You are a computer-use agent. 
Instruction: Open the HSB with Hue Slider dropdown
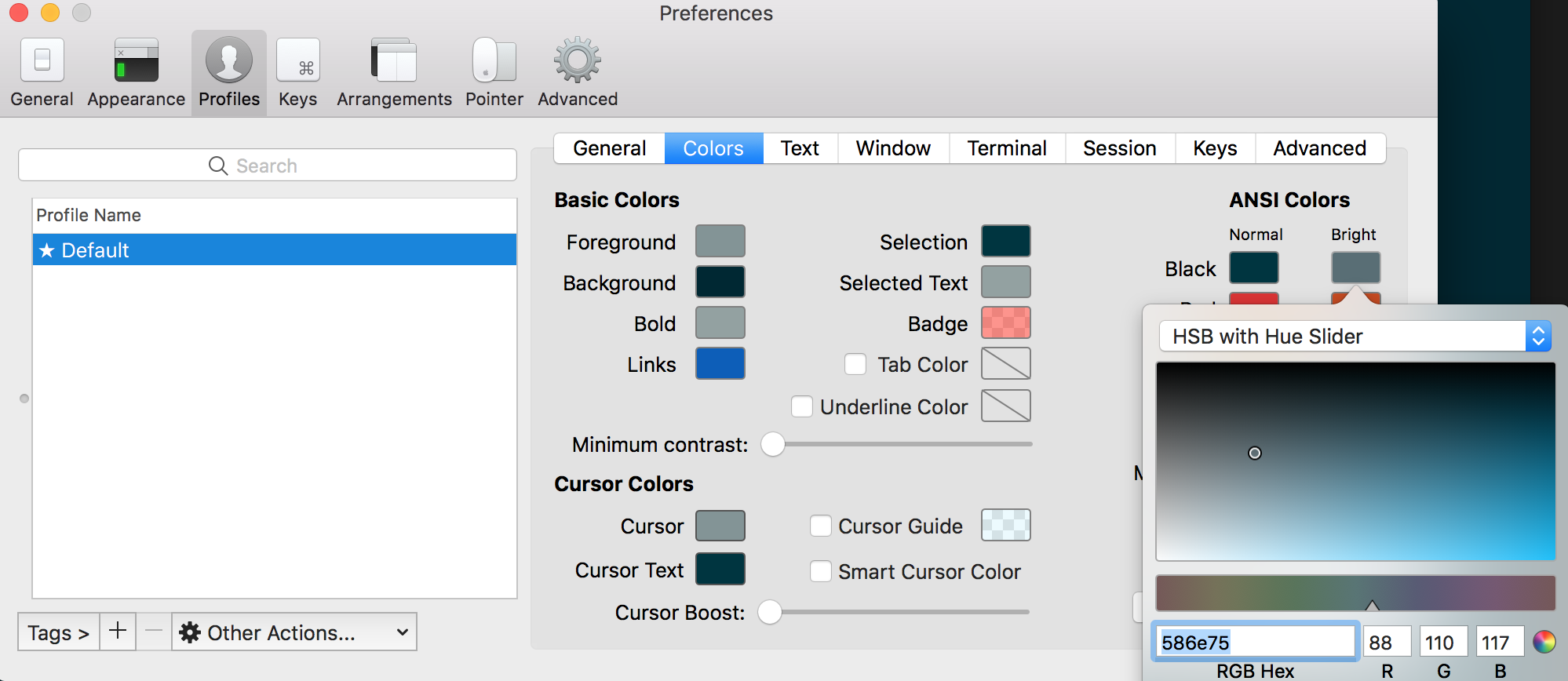[1355, 337]
